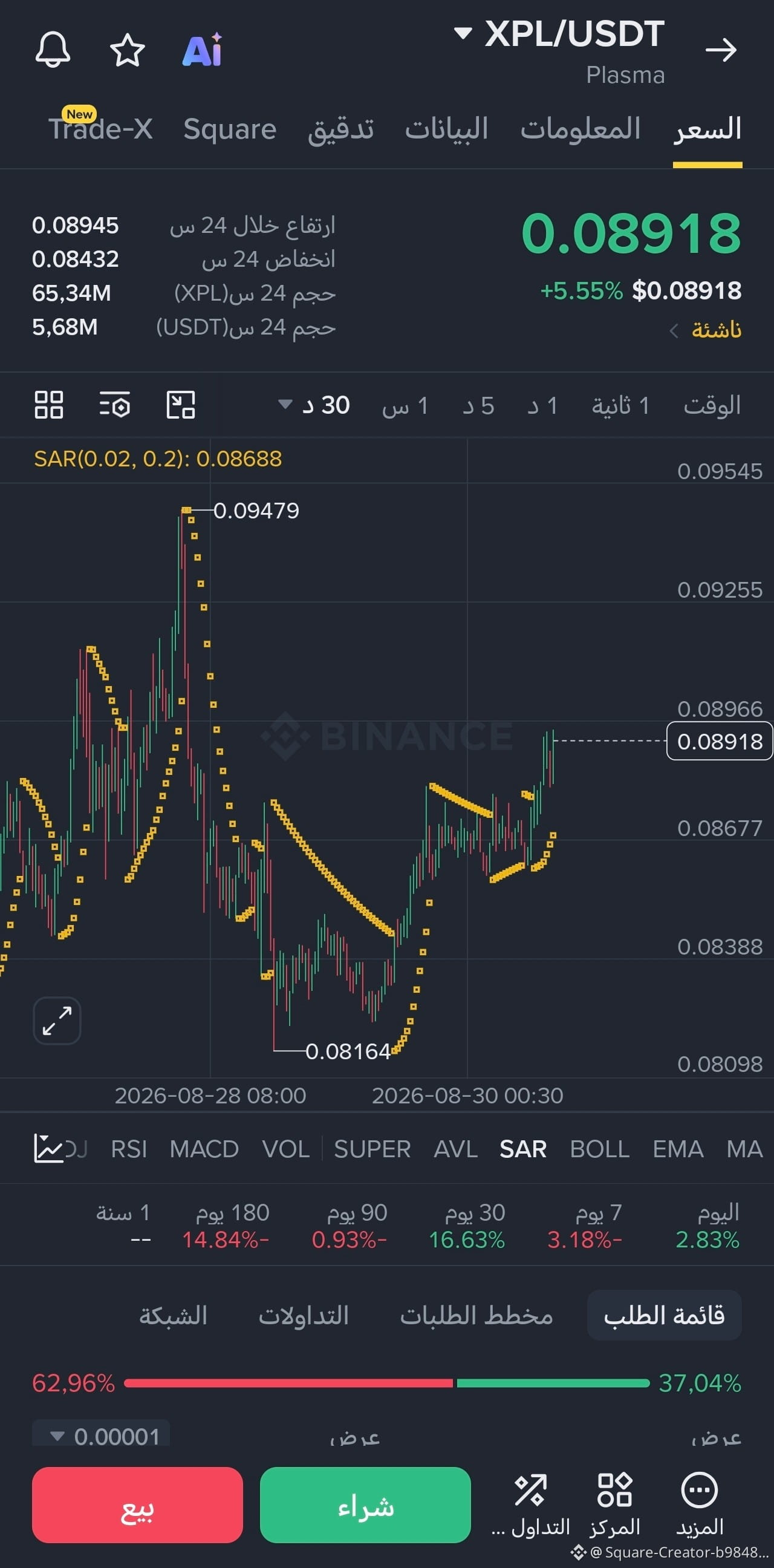Select the 1 د interval

coord(543,405)
